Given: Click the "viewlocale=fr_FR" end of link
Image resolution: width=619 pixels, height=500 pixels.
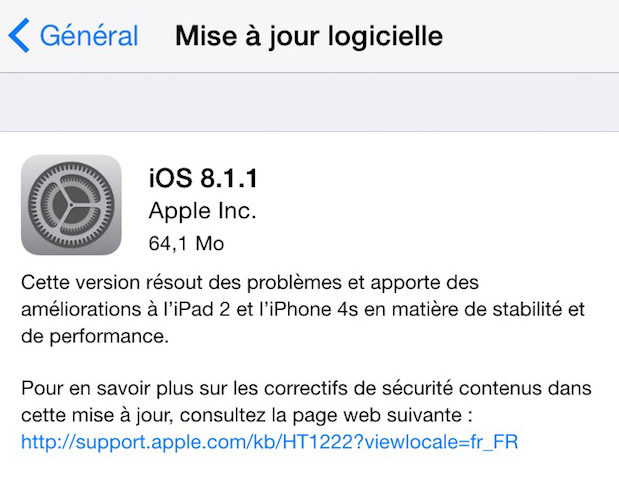Looking at the screenshot, I should tap(441, 442).
